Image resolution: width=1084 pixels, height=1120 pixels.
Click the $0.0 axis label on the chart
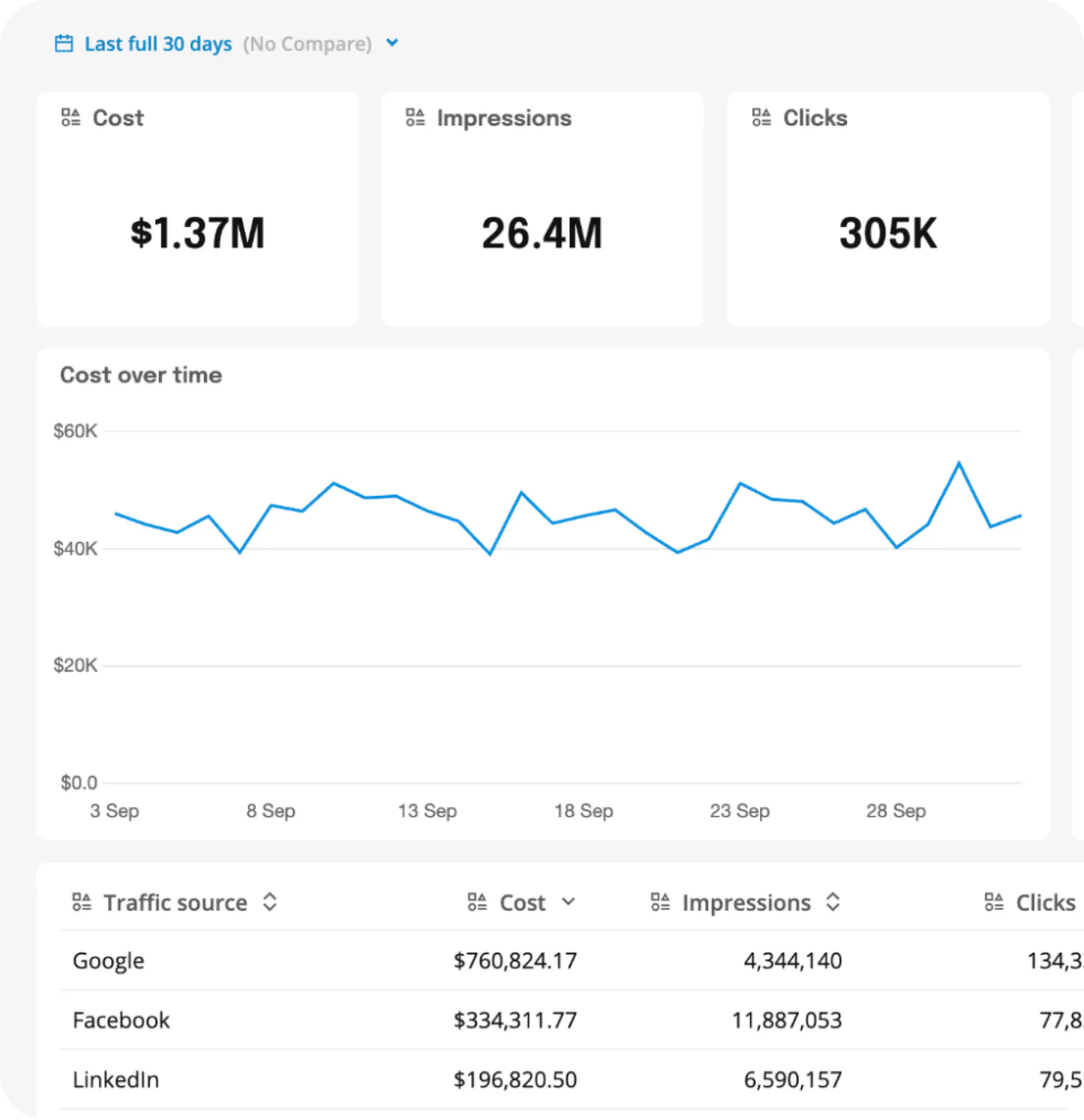click(79, 783)
